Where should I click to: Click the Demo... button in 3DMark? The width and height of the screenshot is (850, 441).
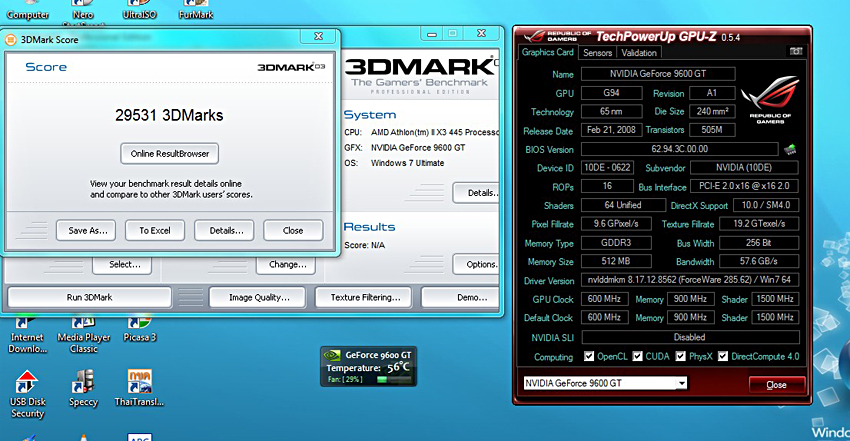462,297
